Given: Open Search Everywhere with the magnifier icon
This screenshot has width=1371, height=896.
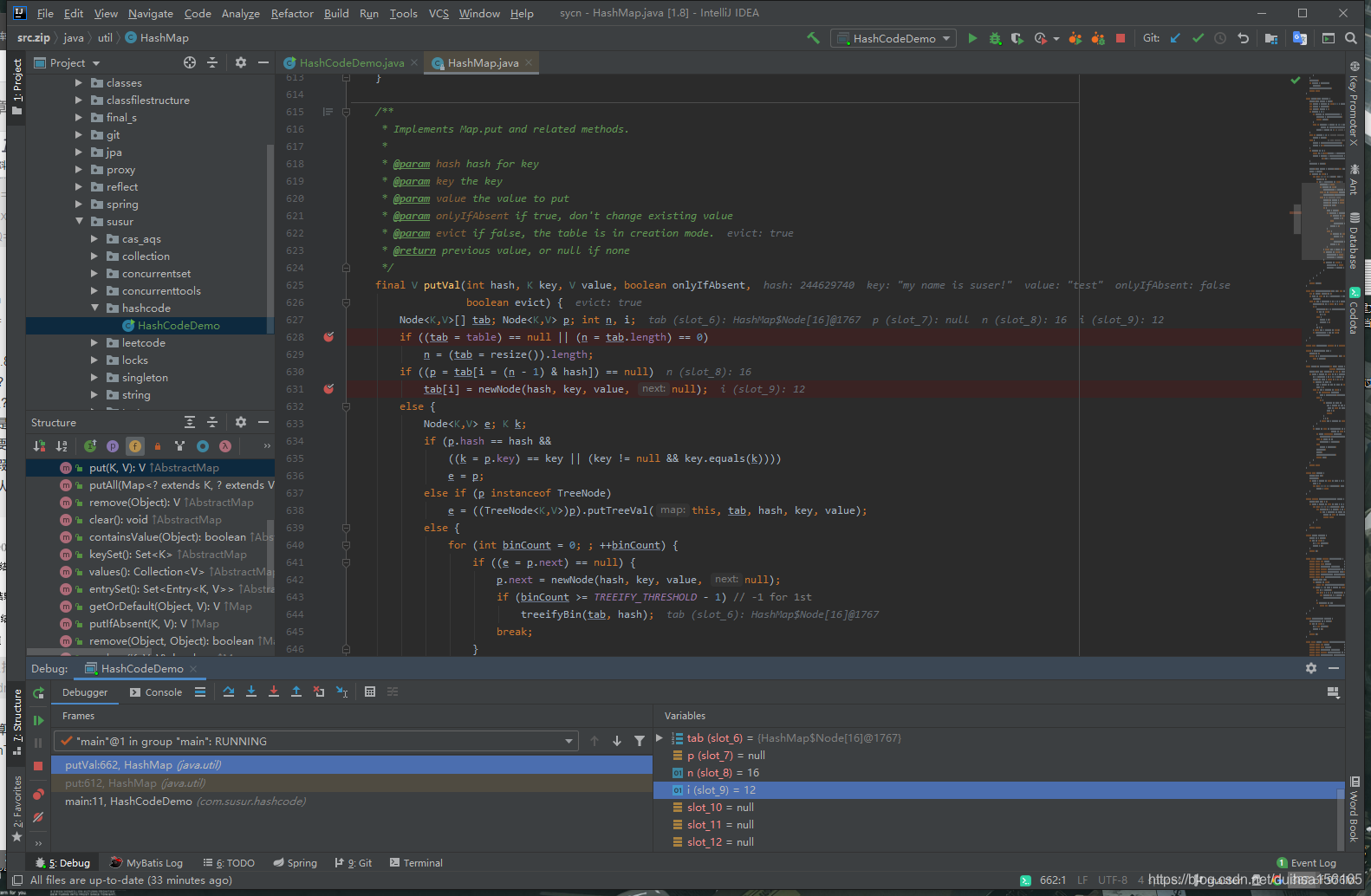Looking at the screenshot, I should (1350, 38).
